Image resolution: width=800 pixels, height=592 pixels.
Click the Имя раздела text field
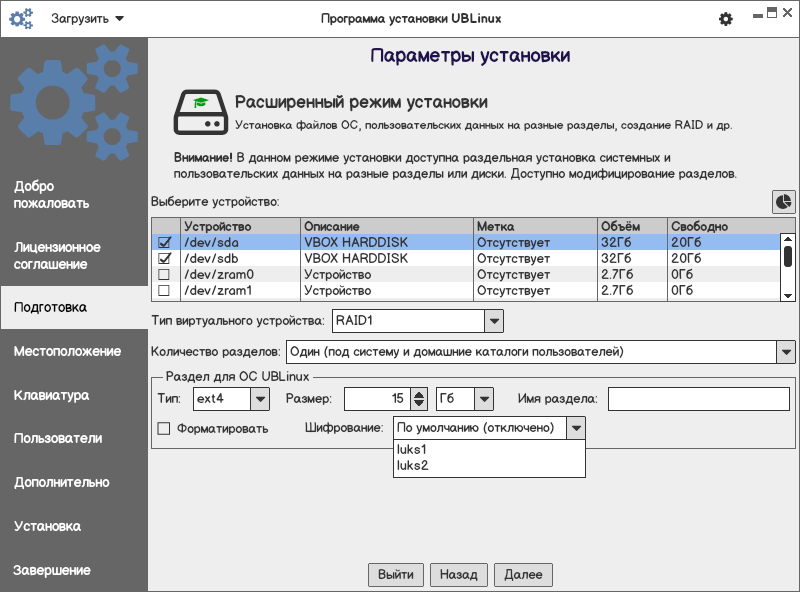click(x=698, y=399)
